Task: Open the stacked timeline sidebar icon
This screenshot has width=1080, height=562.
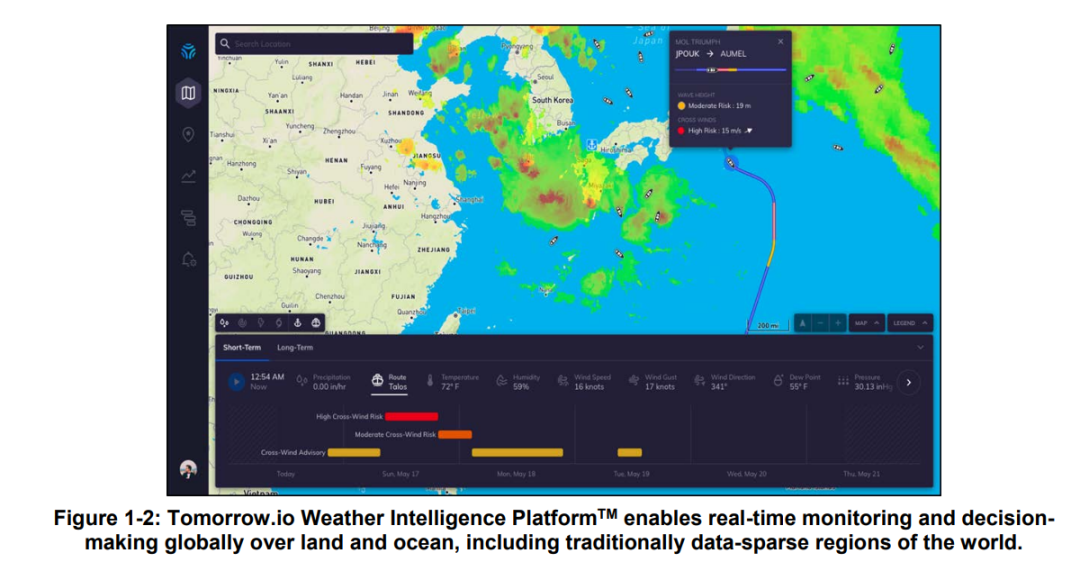Action: [188, 218]
